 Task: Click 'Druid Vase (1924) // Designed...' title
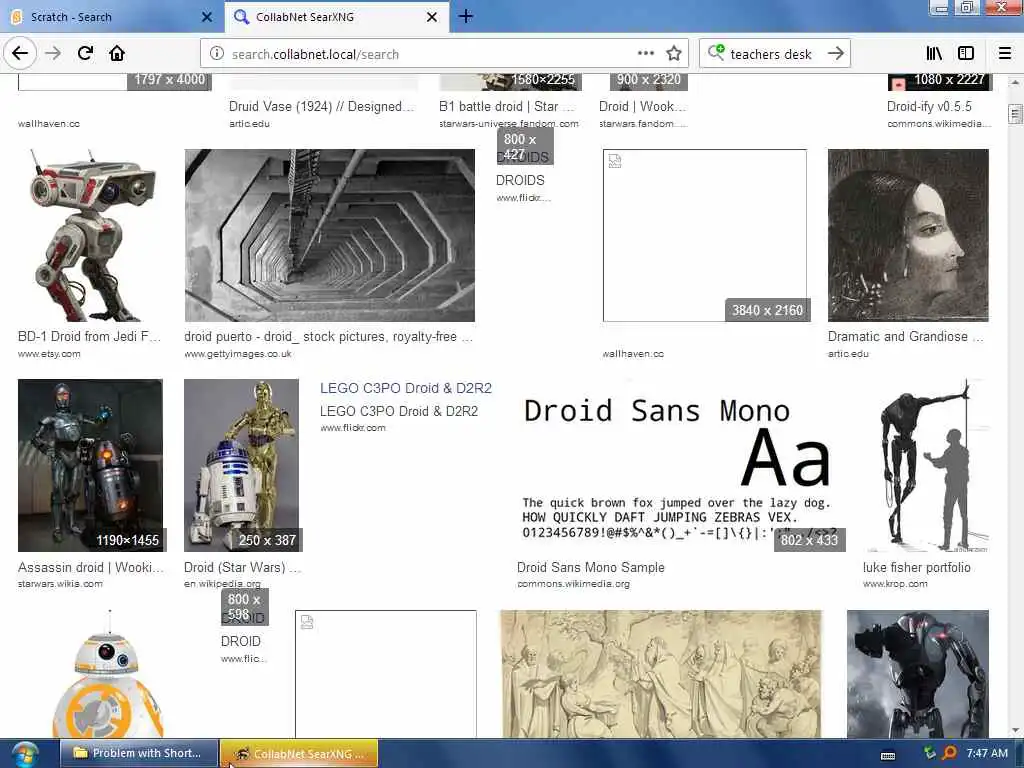(321, 106)
